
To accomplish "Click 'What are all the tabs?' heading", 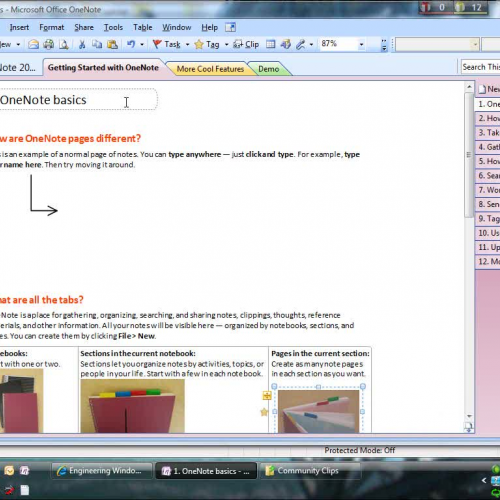I will tap(41, 300).
